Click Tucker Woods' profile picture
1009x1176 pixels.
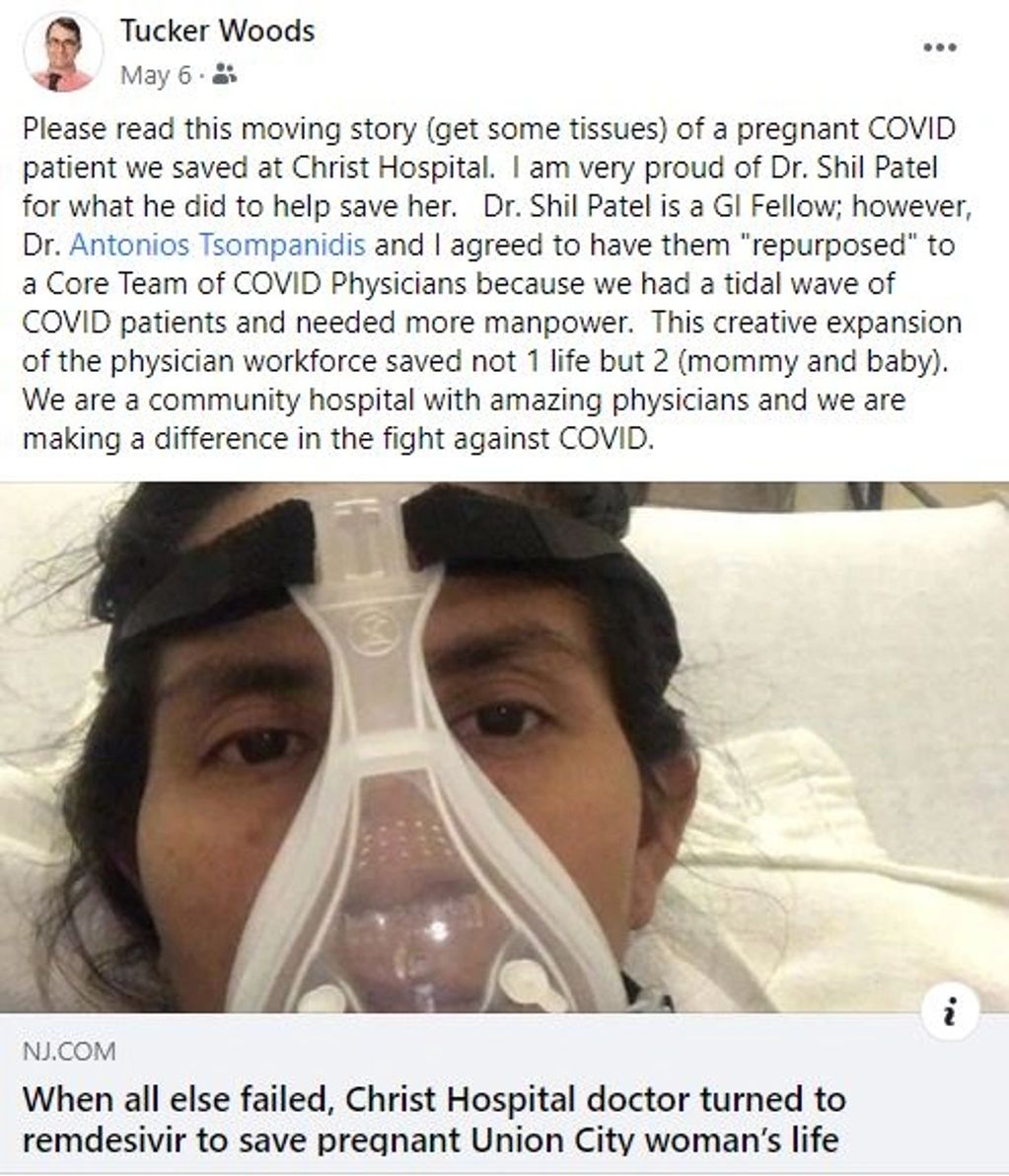click(x=63, y=53)
